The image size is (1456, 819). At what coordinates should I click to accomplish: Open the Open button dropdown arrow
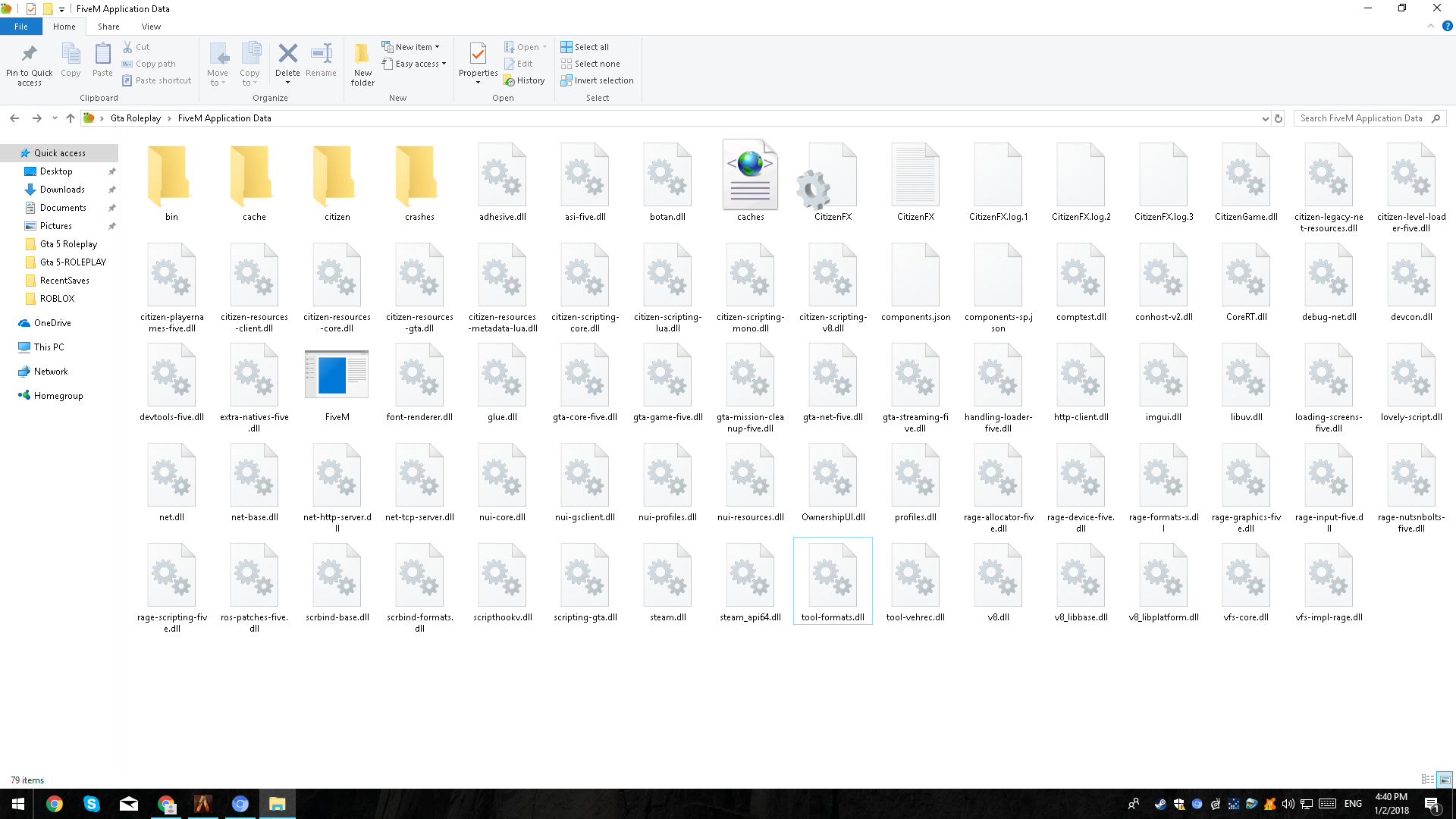pos(544,47)
